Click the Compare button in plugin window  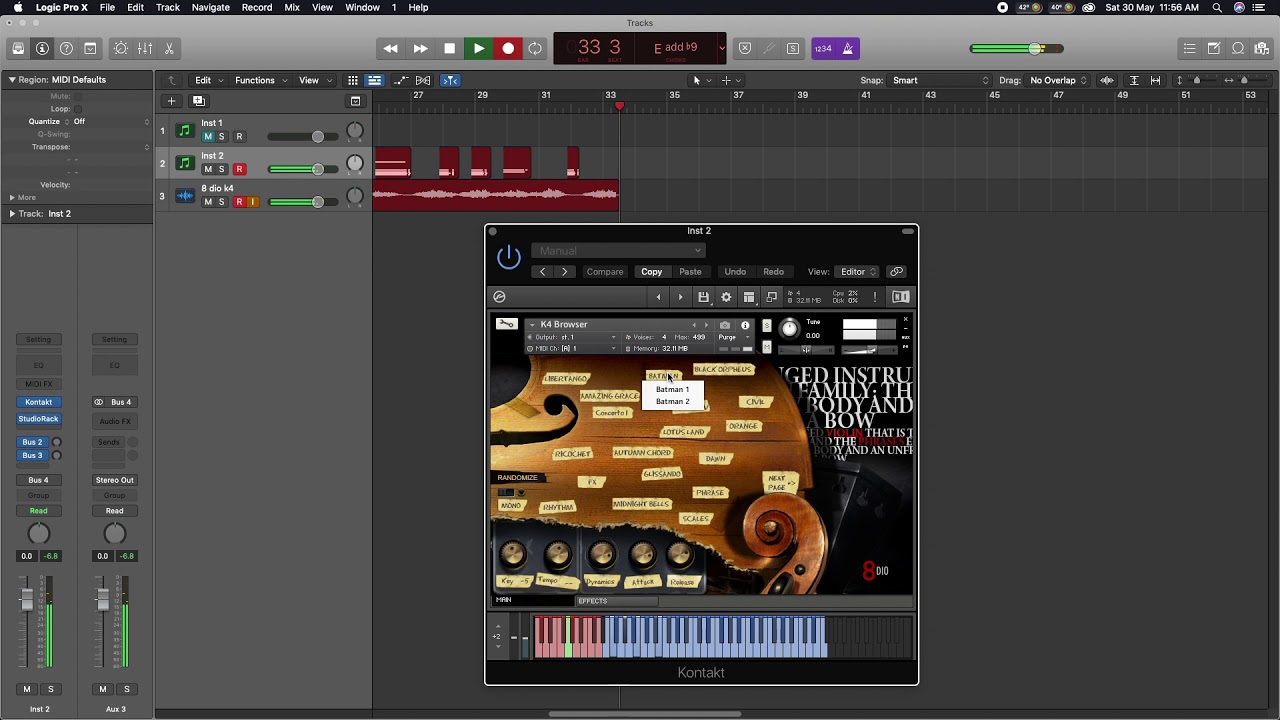(x=605, y=272)
